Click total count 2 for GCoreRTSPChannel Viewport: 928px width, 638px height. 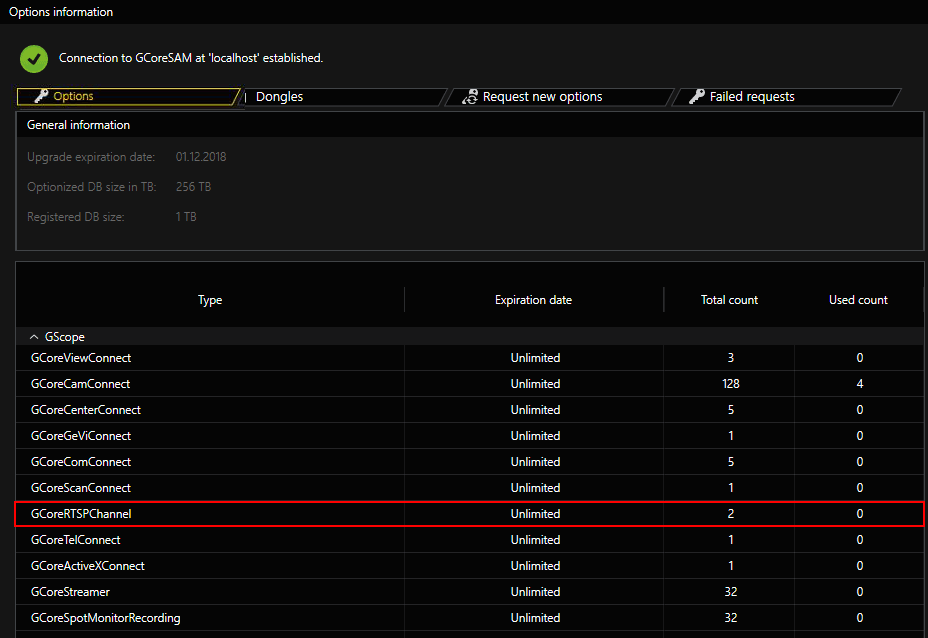(730, 514)
